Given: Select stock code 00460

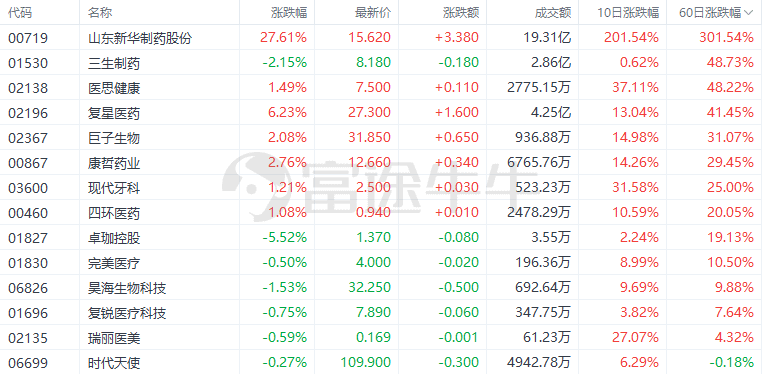Looking at the screenshot, I should point(28,213).
